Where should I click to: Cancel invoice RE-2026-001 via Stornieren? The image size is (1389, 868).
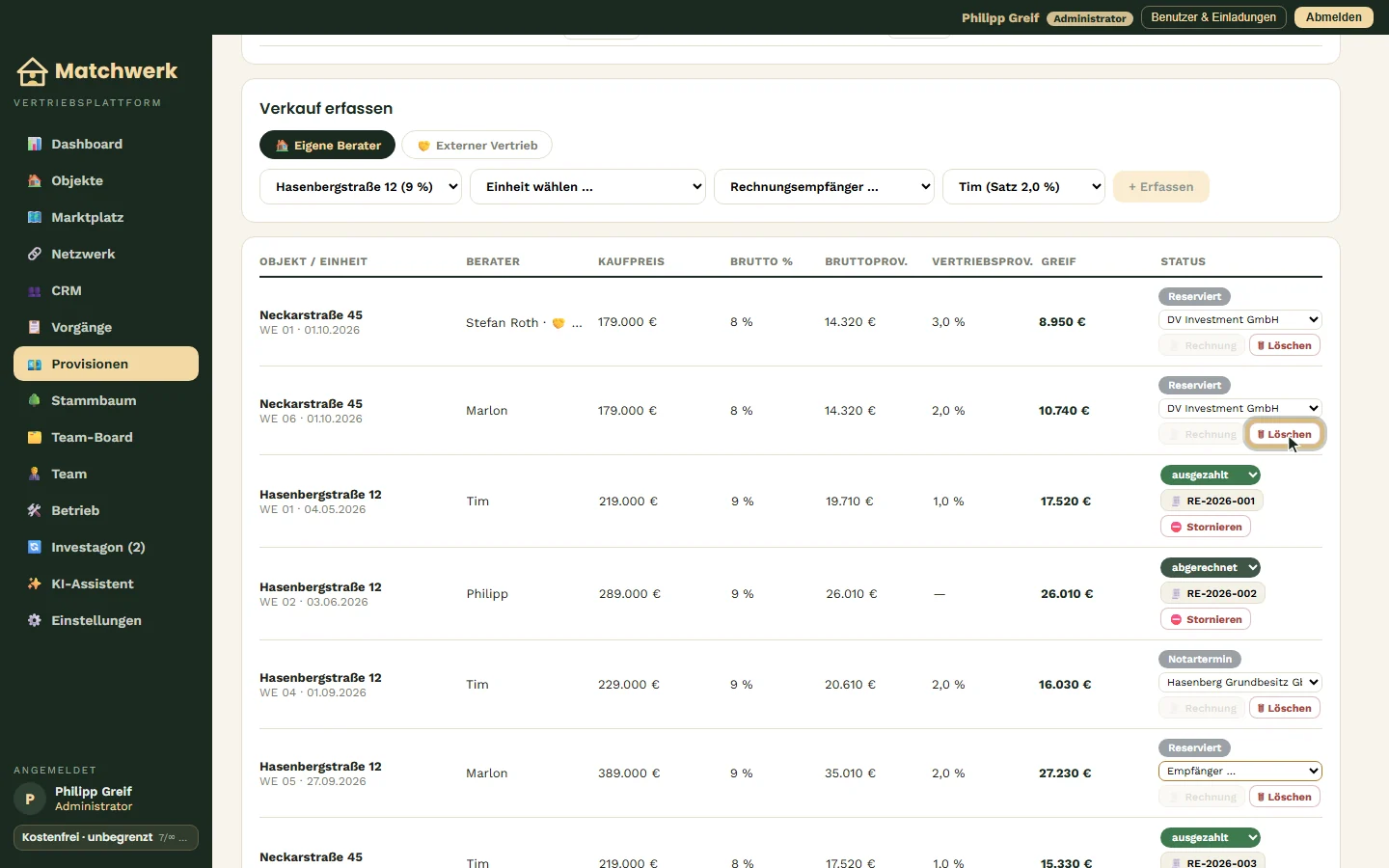tap(1206, 527)
